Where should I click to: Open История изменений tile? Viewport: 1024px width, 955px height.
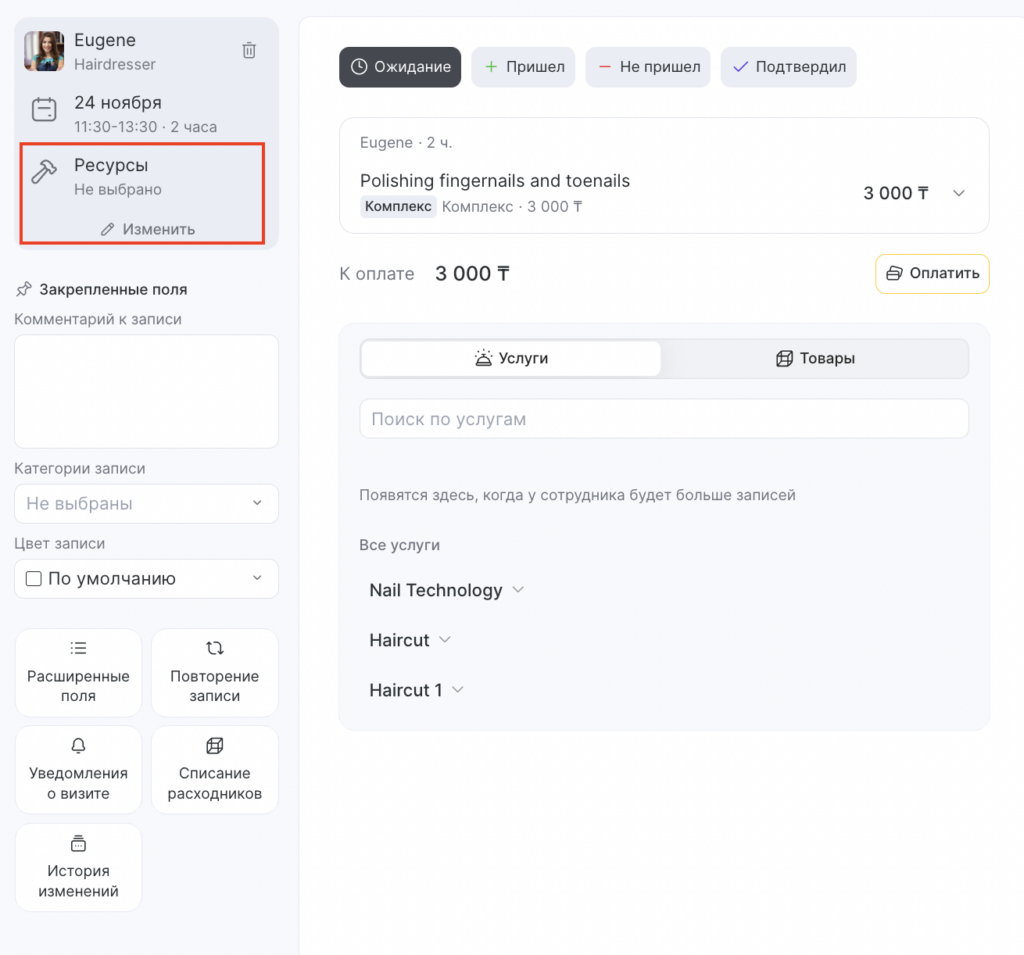(x=78, y=867)
